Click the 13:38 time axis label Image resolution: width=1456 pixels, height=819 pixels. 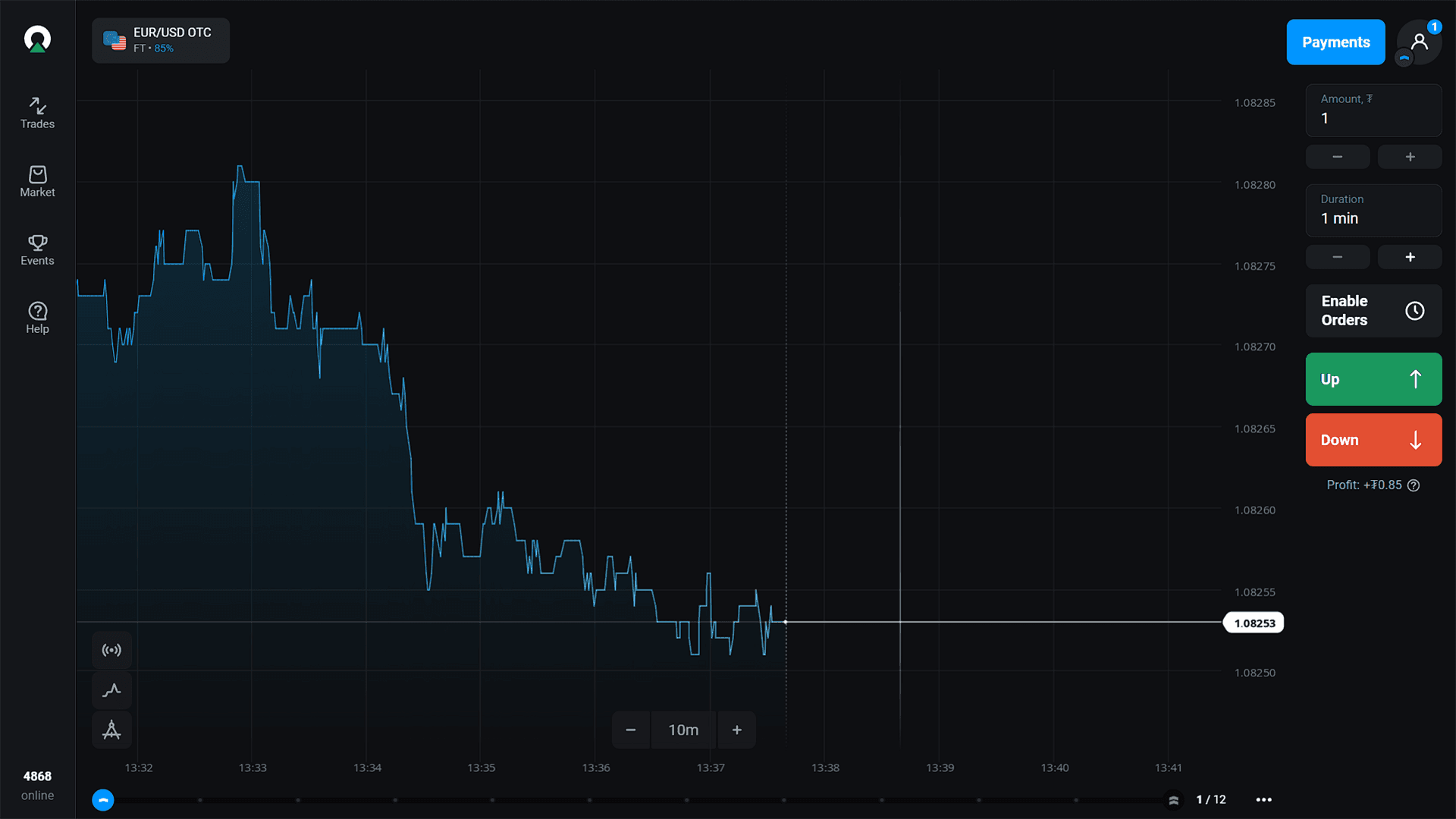[825, 767]
